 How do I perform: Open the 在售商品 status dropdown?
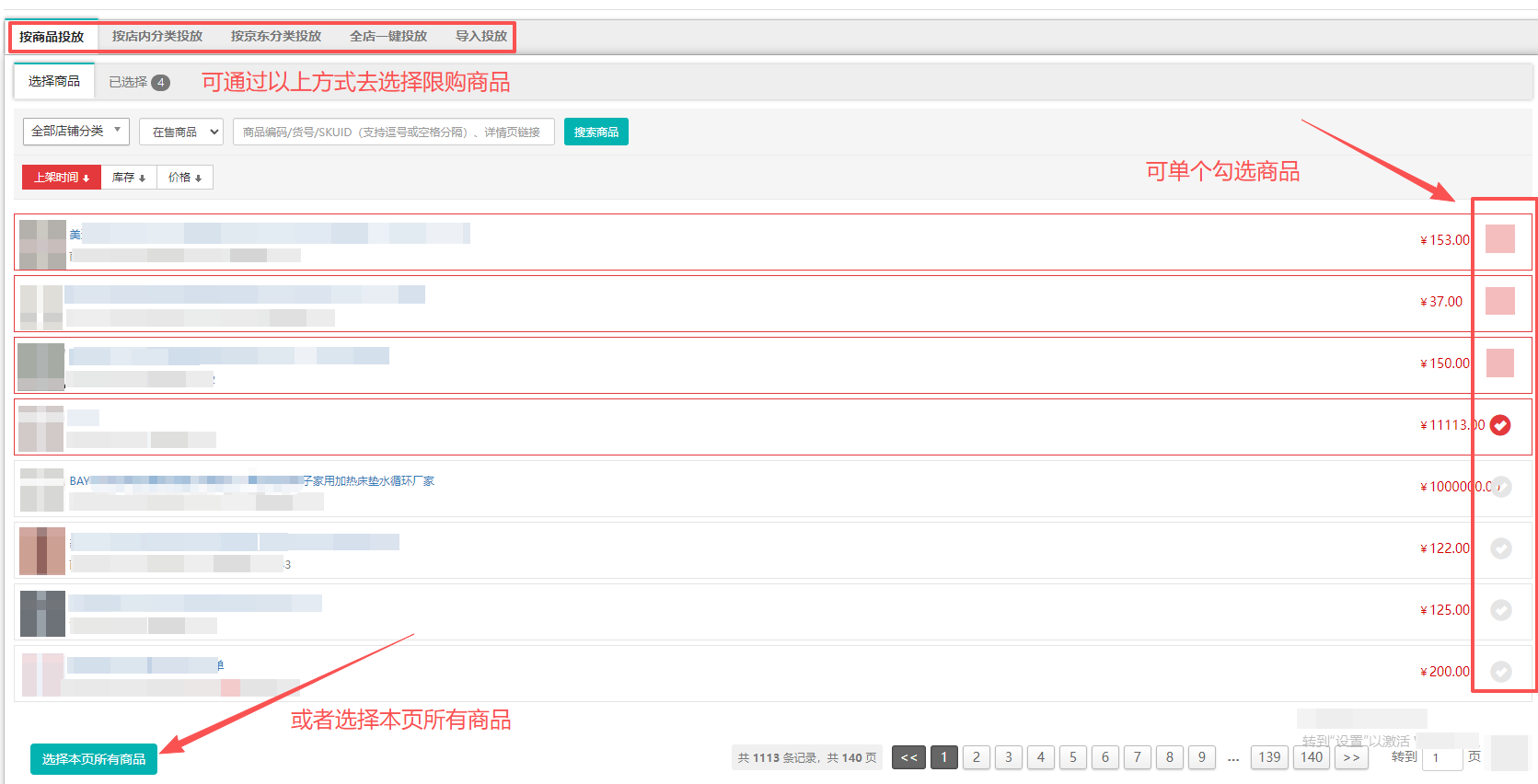(181, 132)
